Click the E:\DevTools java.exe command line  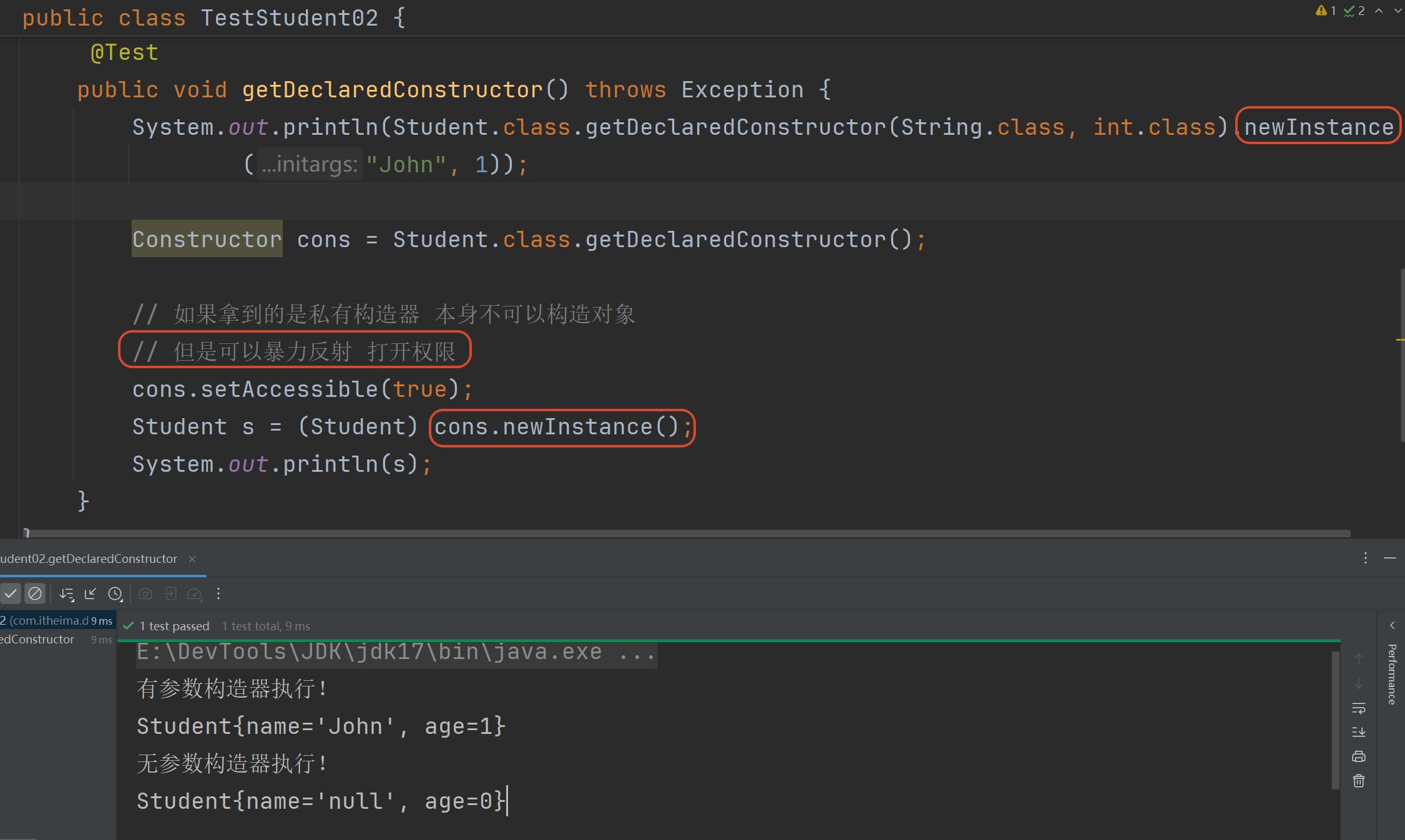coord(396,652)
